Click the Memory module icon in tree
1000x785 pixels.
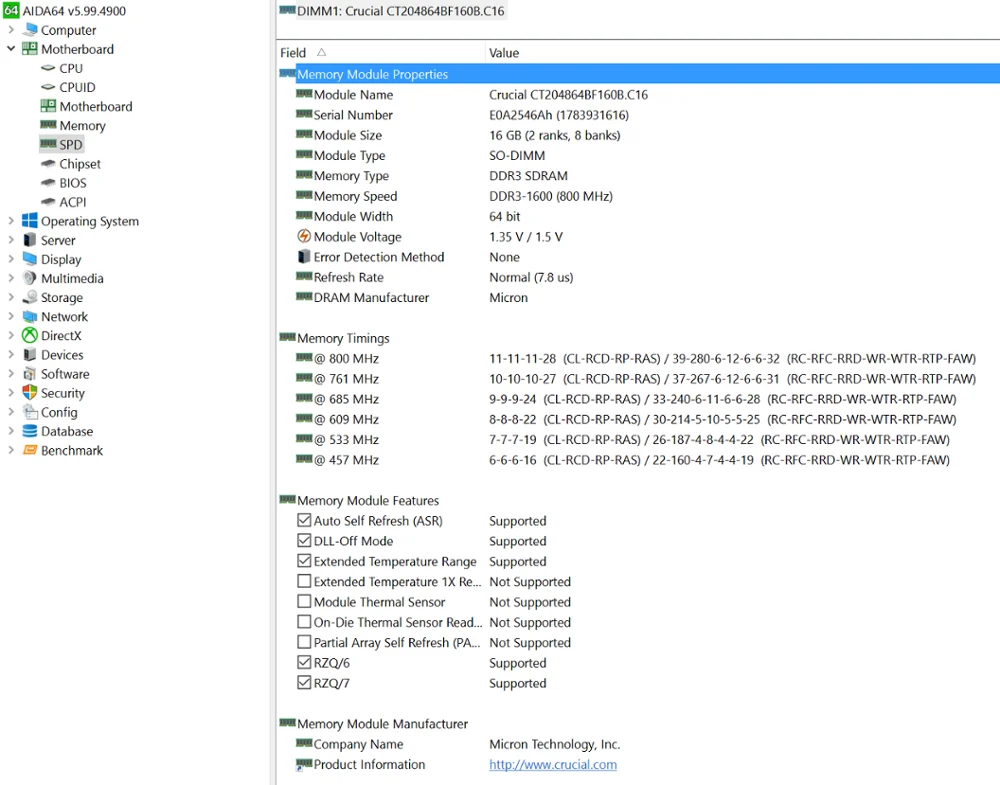48,124
